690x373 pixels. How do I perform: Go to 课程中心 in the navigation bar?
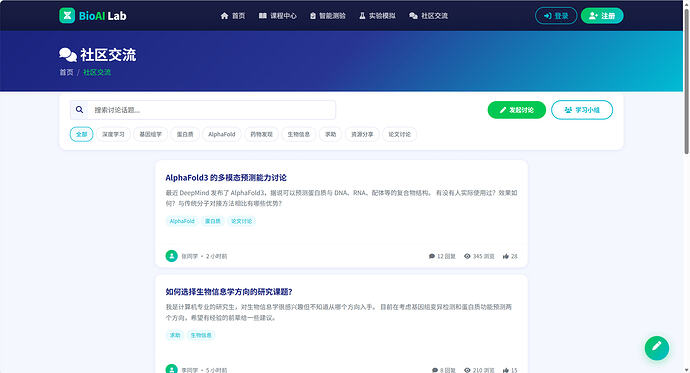[278, 16]
